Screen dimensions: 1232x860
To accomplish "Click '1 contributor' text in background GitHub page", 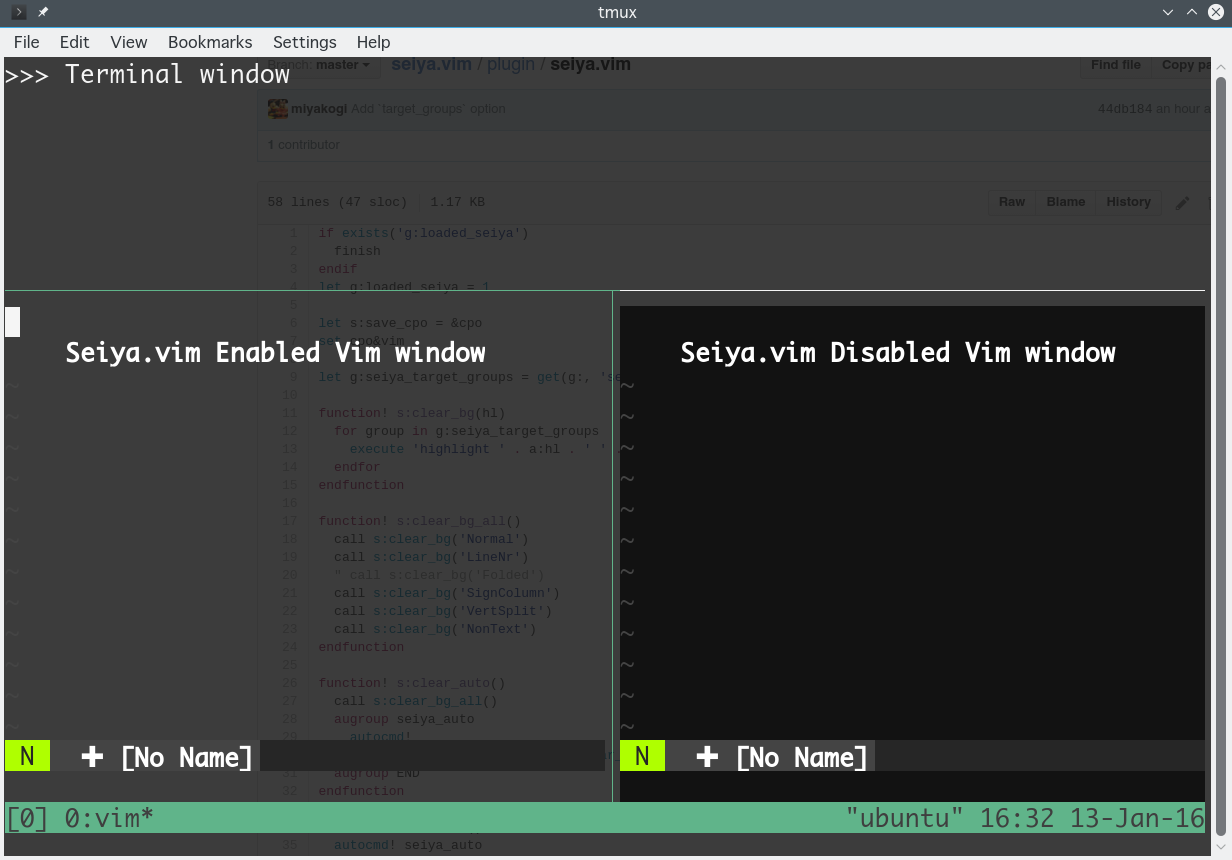I will click(304, 145).
